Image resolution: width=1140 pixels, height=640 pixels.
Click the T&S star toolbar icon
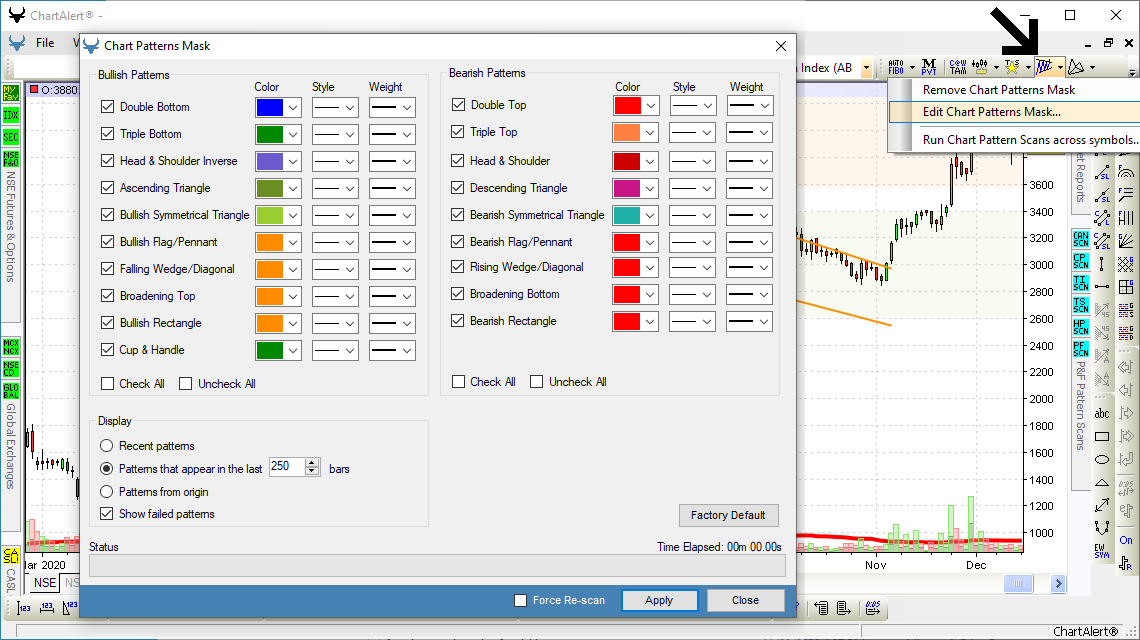[x=1012, y=67]
